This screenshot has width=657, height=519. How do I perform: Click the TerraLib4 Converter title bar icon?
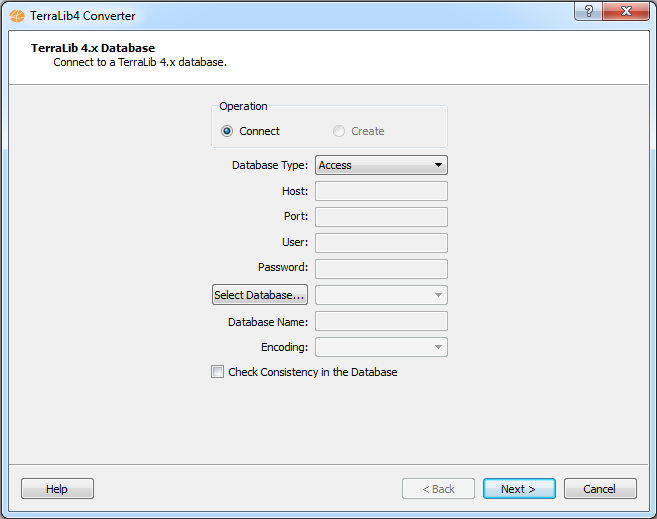[17, 16]
